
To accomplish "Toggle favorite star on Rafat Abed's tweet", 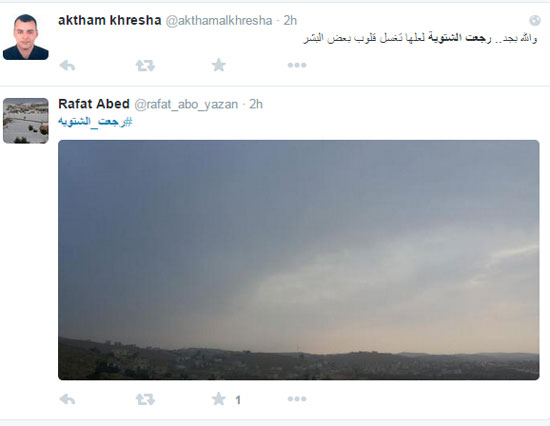I will pyautogui.click(x=219, y=399).
